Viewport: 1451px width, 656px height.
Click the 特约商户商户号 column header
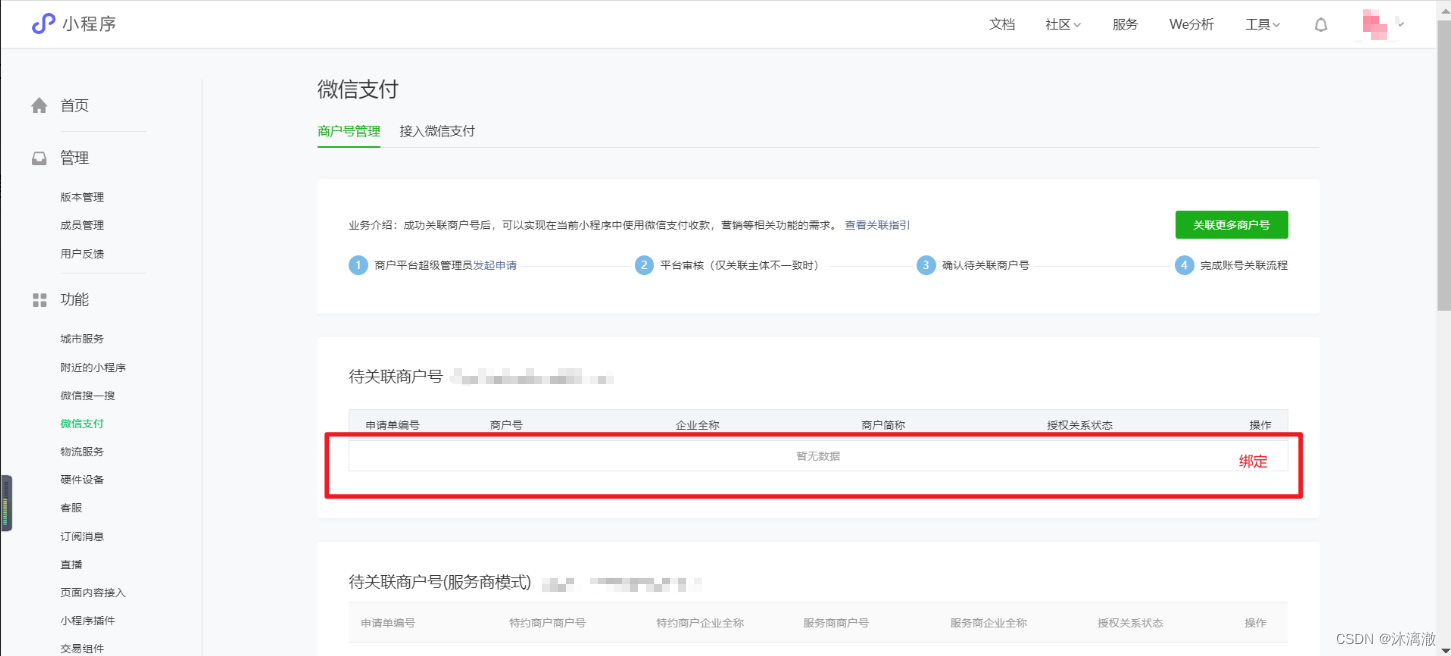pos(547,623)
